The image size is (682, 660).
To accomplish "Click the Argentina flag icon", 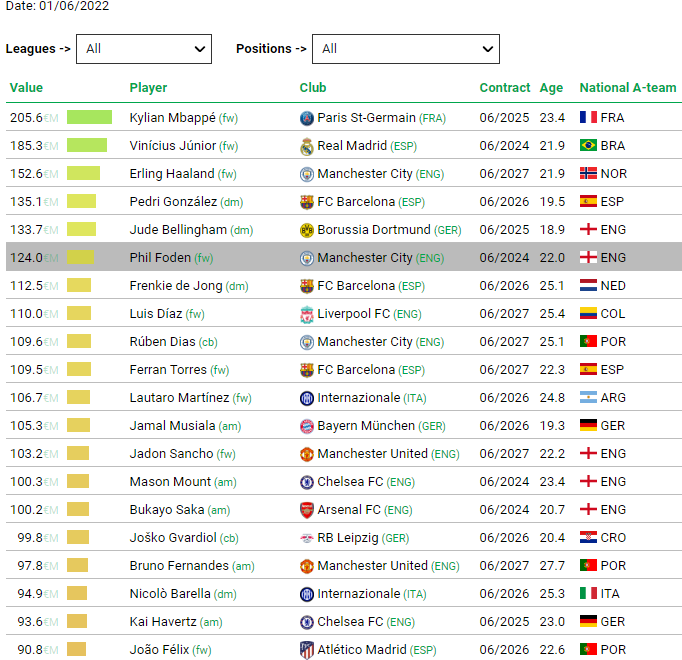I will tap(588, 397).
